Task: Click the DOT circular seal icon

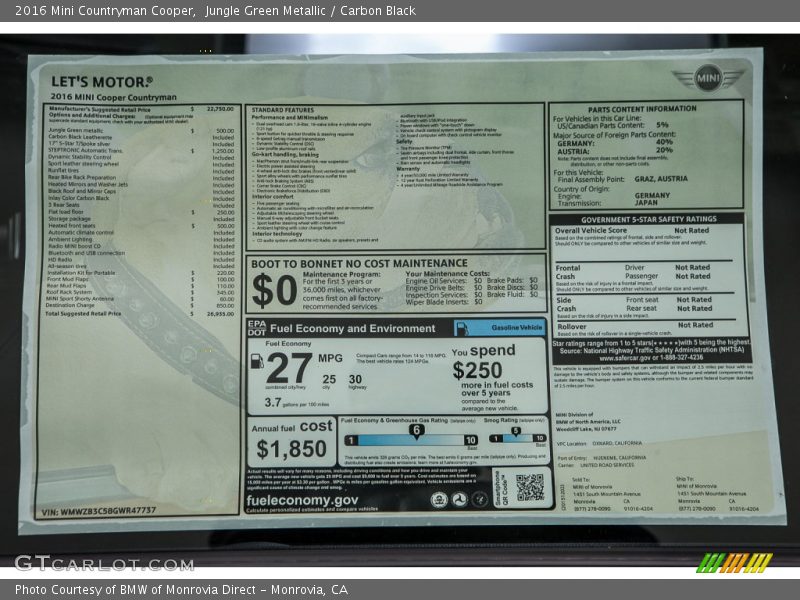Action: (x=459, y=499)
